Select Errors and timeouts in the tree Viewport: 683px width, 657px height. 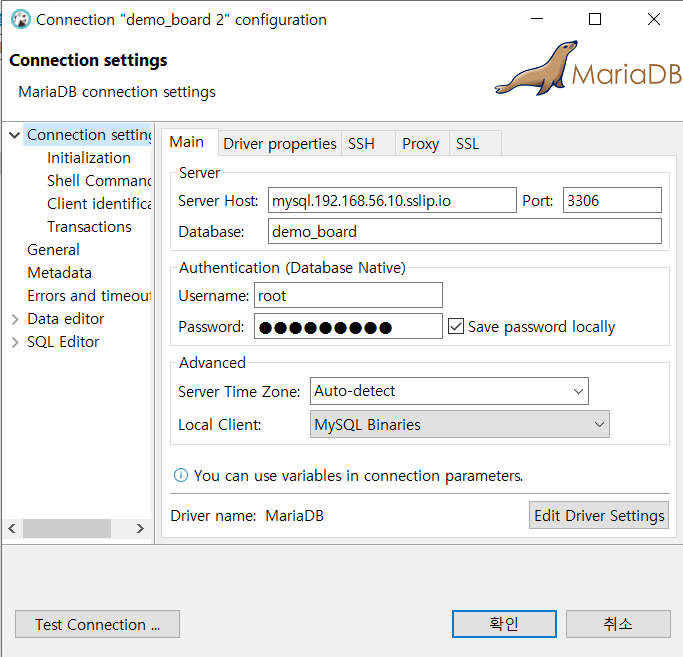click(89, 296)
